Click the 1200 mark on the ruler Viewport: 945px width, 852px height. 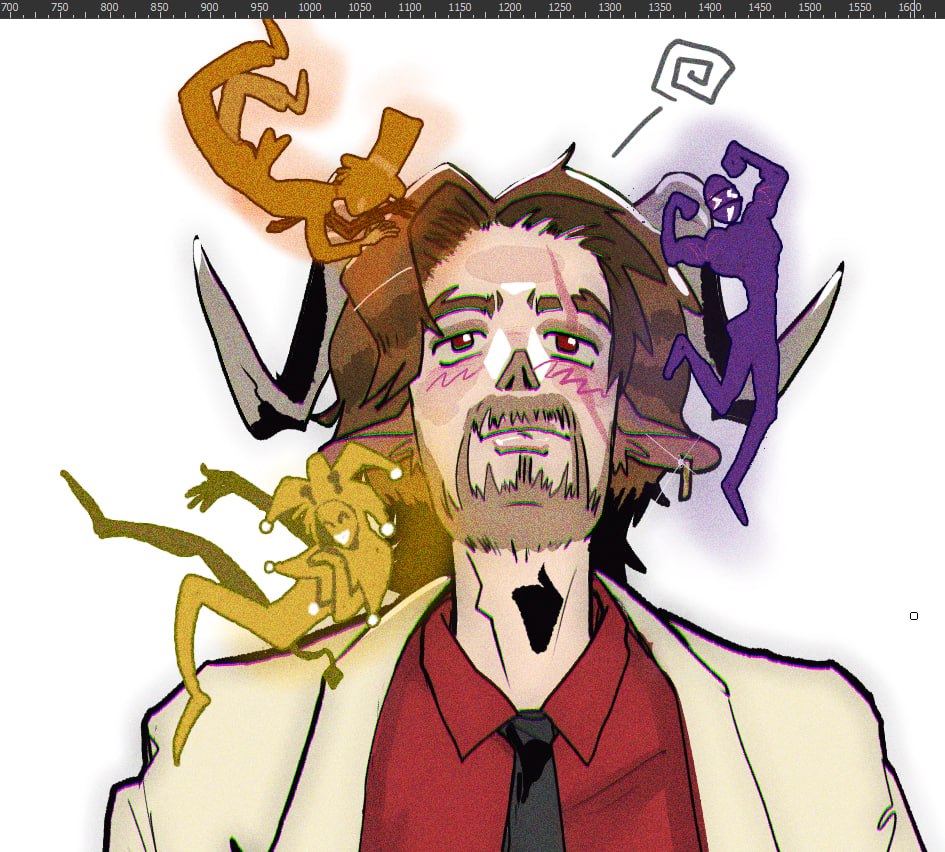(x=509, y=7)
